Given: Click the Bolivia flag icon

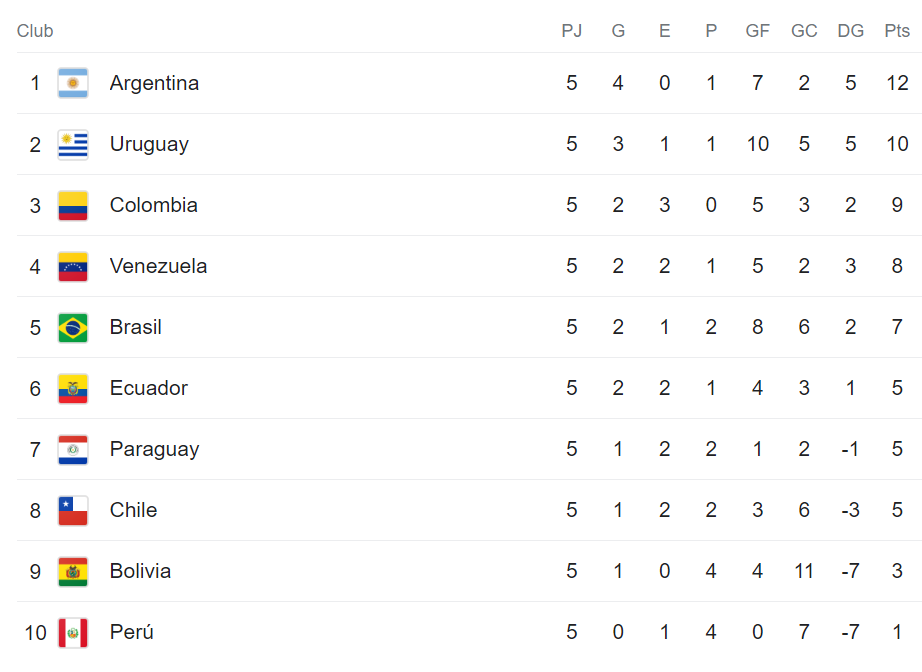Looking at the screenshot, I should click(x=73, y=571).
